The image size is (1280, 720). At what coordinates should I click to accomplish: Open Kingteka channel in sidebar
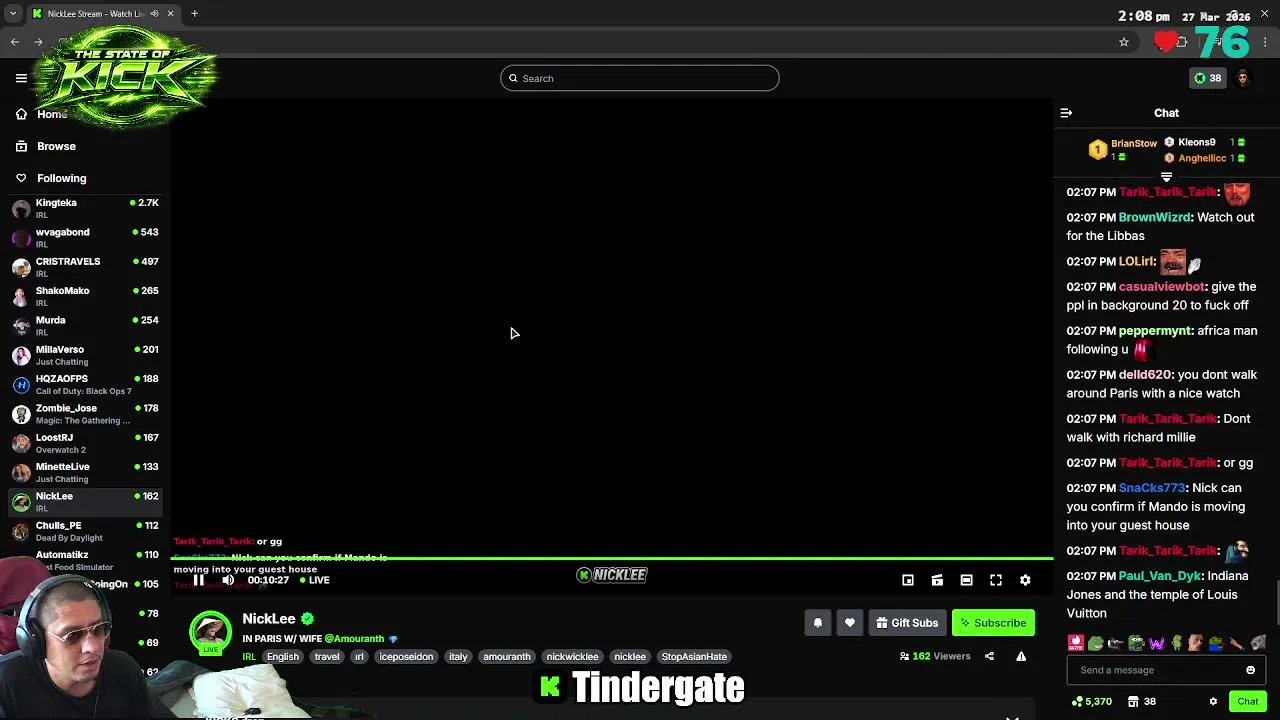coord(85,208)
